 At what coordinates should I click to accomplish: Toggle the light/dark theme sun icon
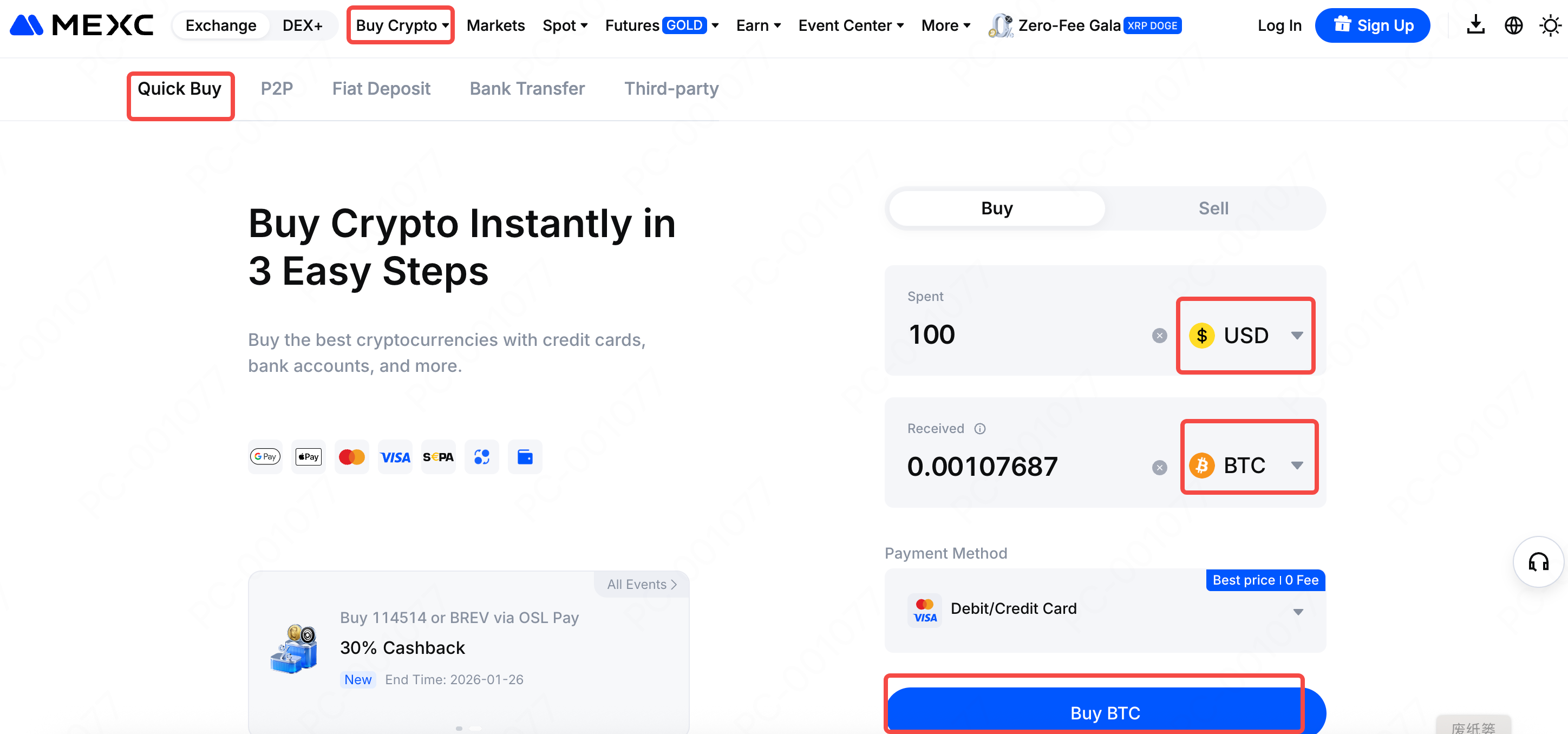point(1549,25)
